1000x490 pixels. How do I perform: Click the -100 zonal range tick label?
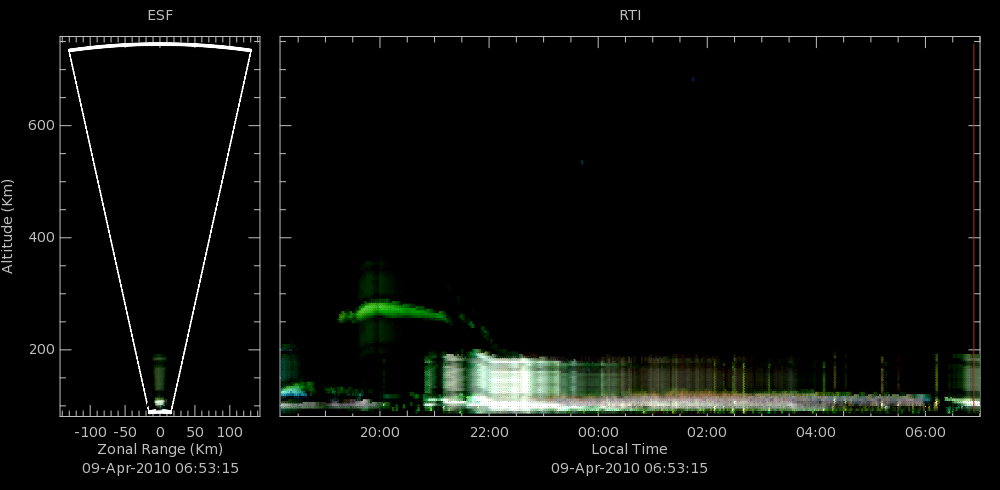90,432
